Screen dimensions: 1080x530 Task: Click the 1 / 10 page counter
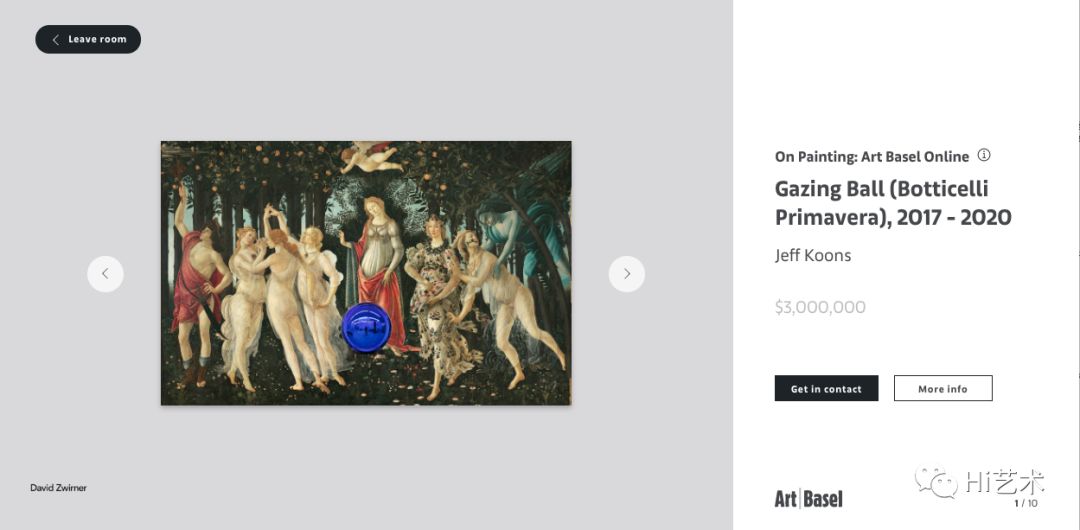(x=1026, y=503)
